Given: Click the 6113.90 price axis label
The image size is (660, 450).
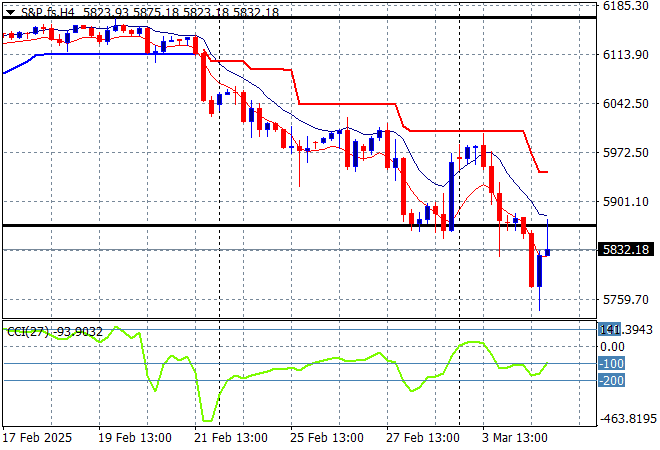Looking at the screenshot, I should pos(625,54).
